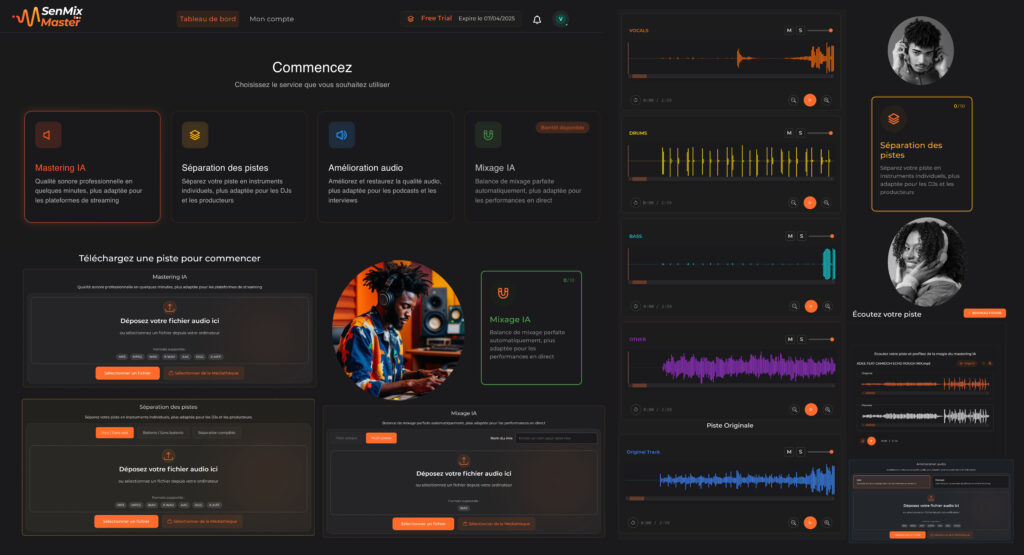Mute the VOCALS track
This screenshot has width=1024, height=555.
pos(789,31)
